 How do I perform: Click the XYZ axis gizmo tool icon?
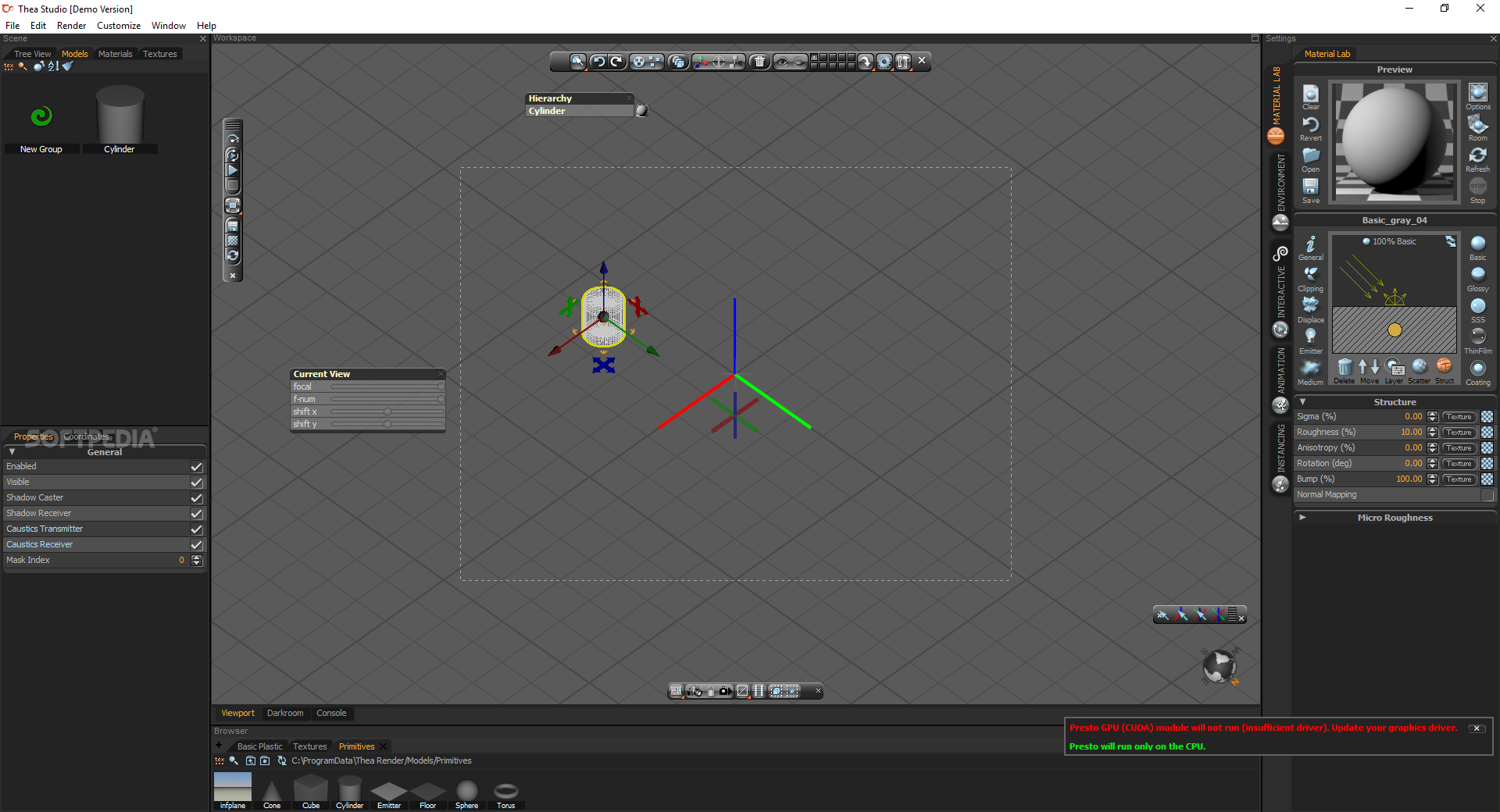point(701,62)
